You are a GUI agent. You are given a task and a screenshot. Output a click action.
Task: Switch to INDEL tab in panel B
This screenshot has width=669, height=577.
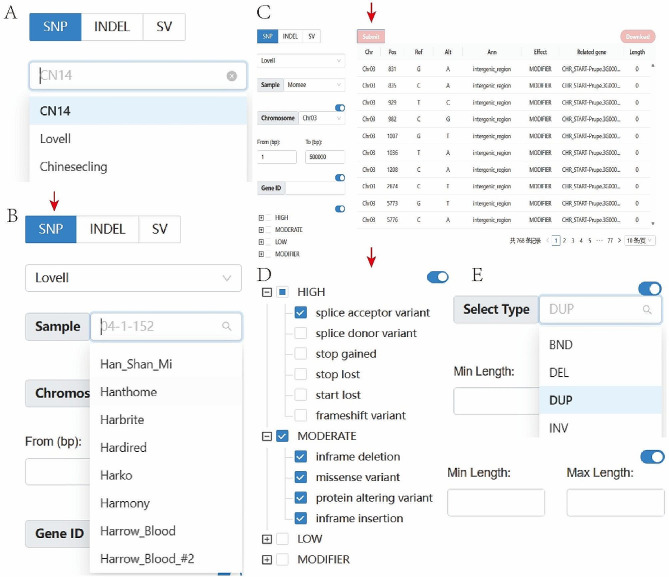(x=108, y=229)
